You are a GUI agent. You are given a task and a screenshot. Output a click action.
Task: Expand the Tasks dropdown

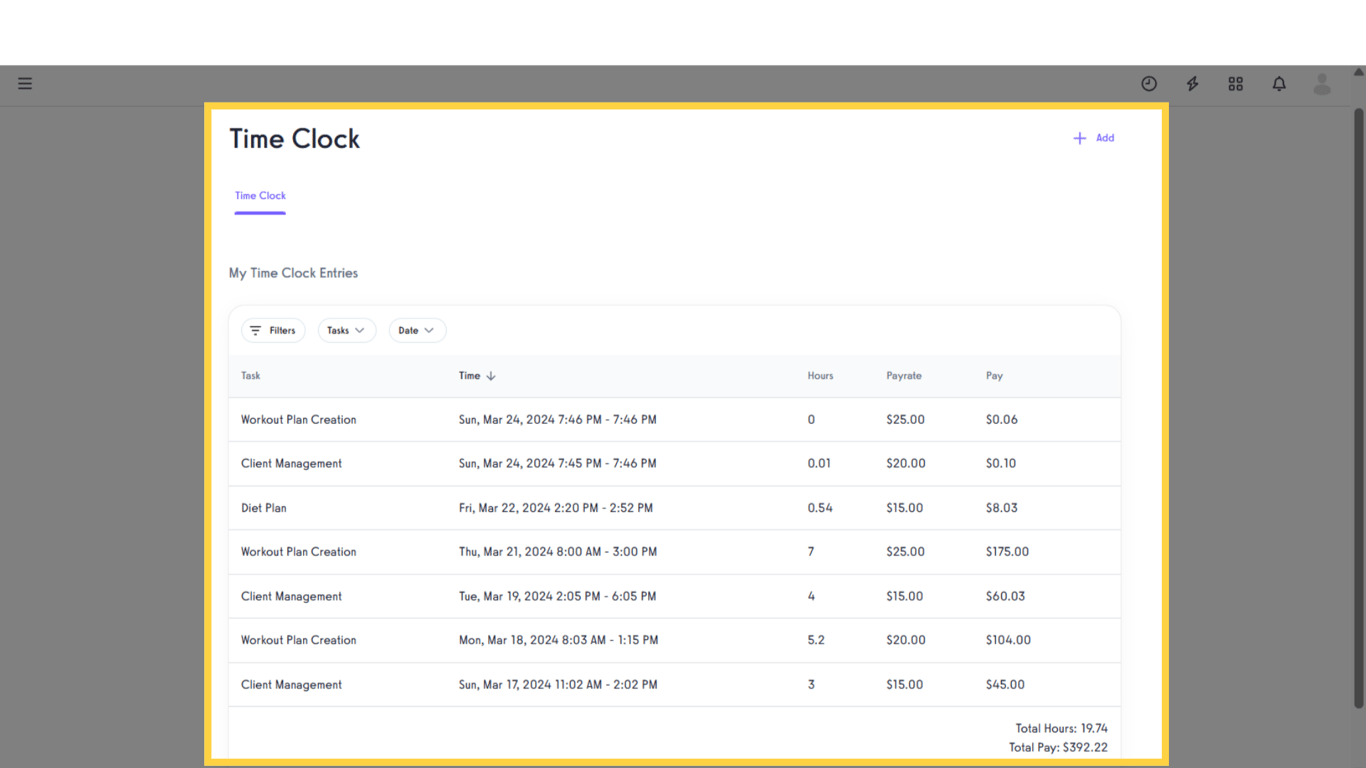pos(347,330)
